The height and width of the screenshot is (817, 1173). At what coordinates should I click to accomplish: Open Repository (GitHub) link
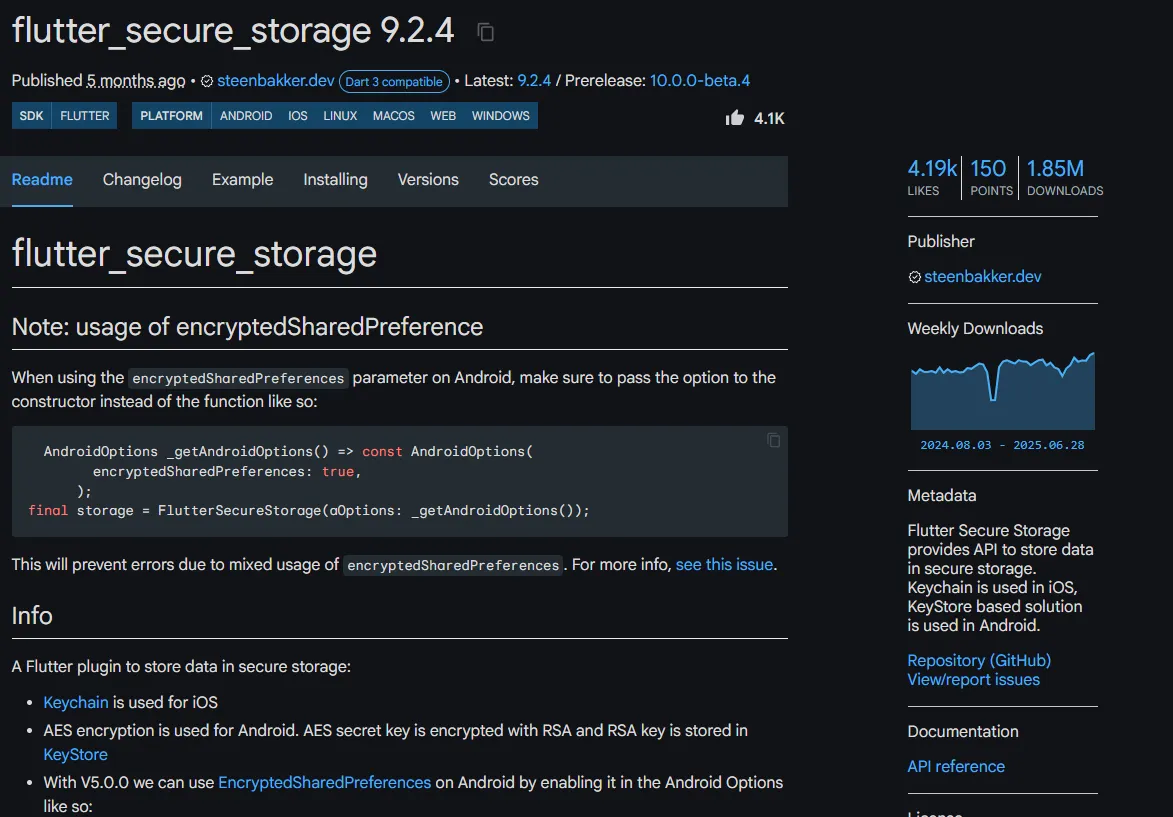[979, 661]
